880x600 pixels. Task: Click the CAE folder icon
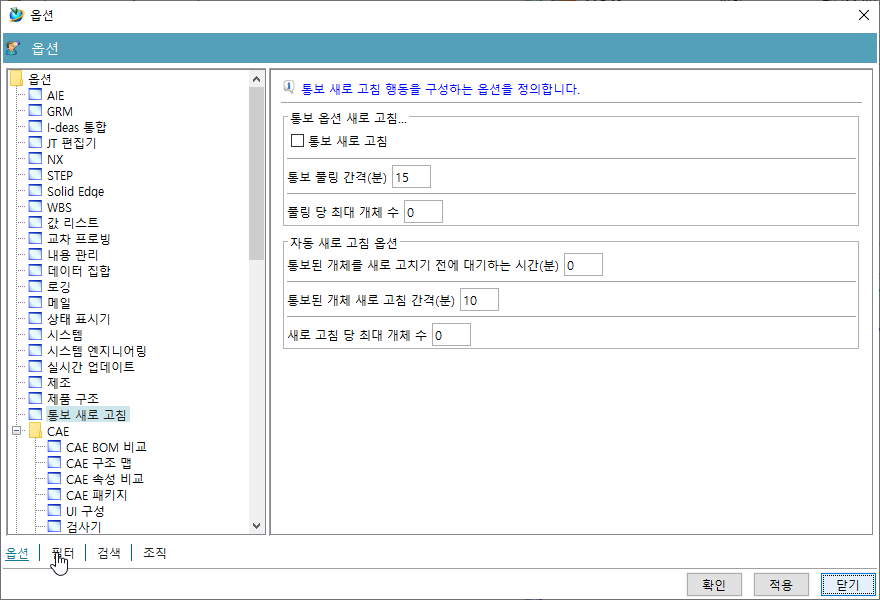pyautogui.click(x=36, y=431)
